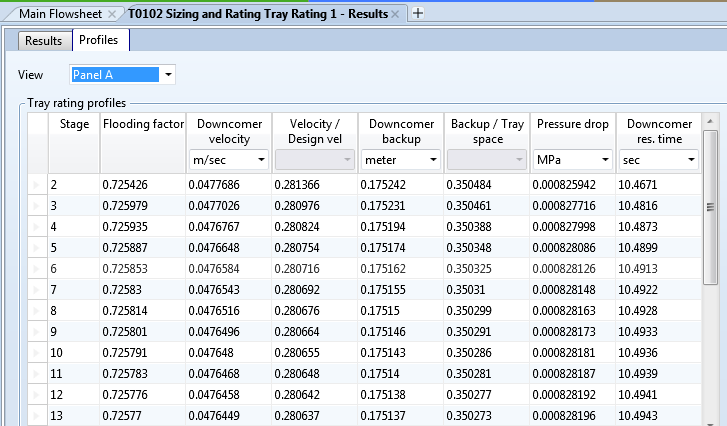Select pressure drop cell 0.000828086
Viewport: 727px width, 426px height.
click(x=573, y=248)
